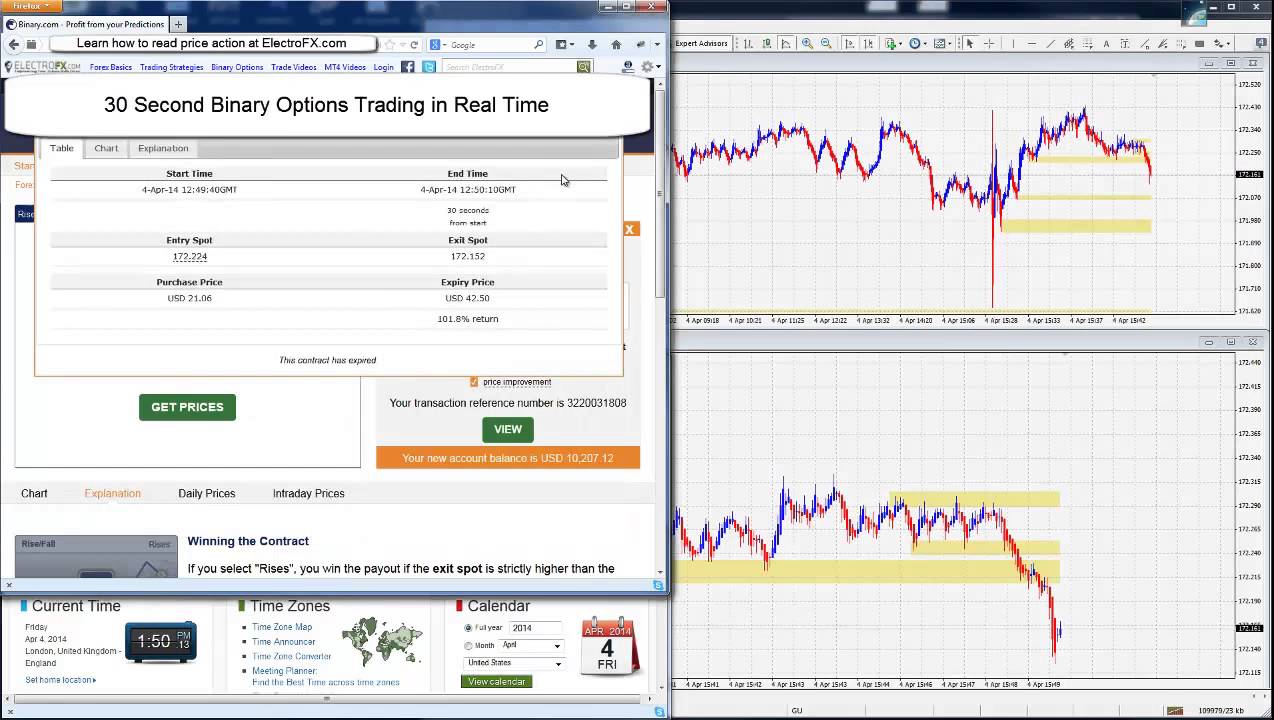The image size is (1274, 720).
Task: Toggle the price improvement checkbox
Action: (474, 382)
